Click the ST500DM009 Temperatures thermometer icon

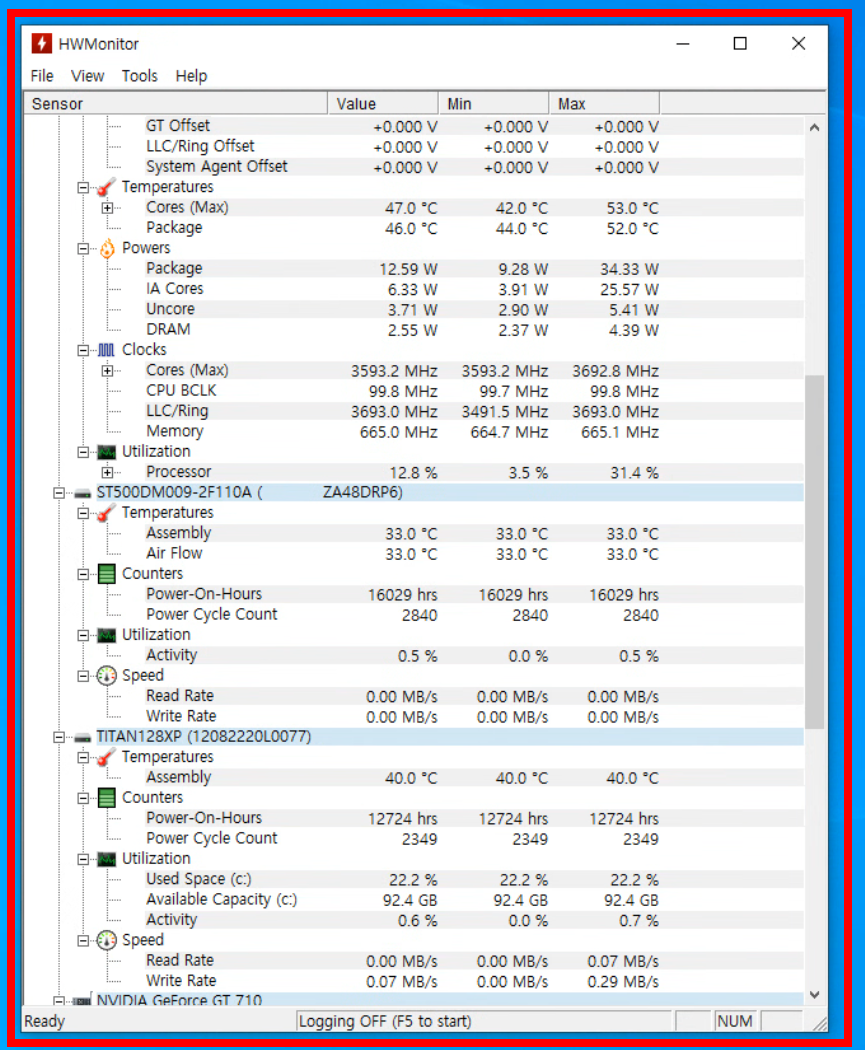(x=106, y=513)
